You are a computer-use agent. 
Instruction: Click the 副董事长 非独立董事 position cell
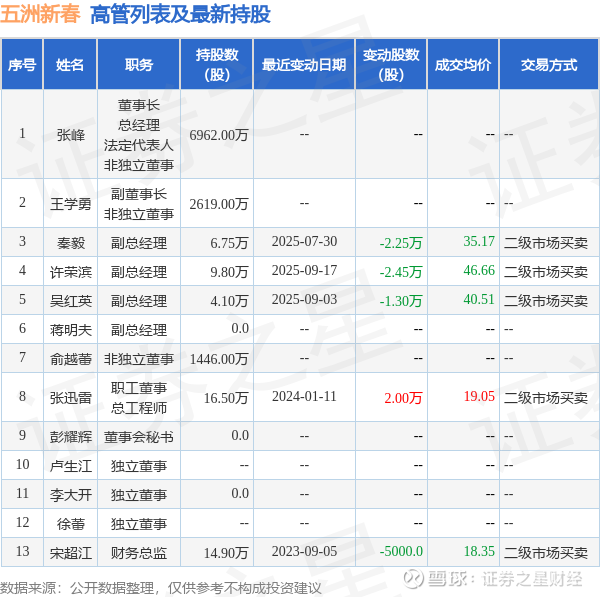[x=139, y=204]
